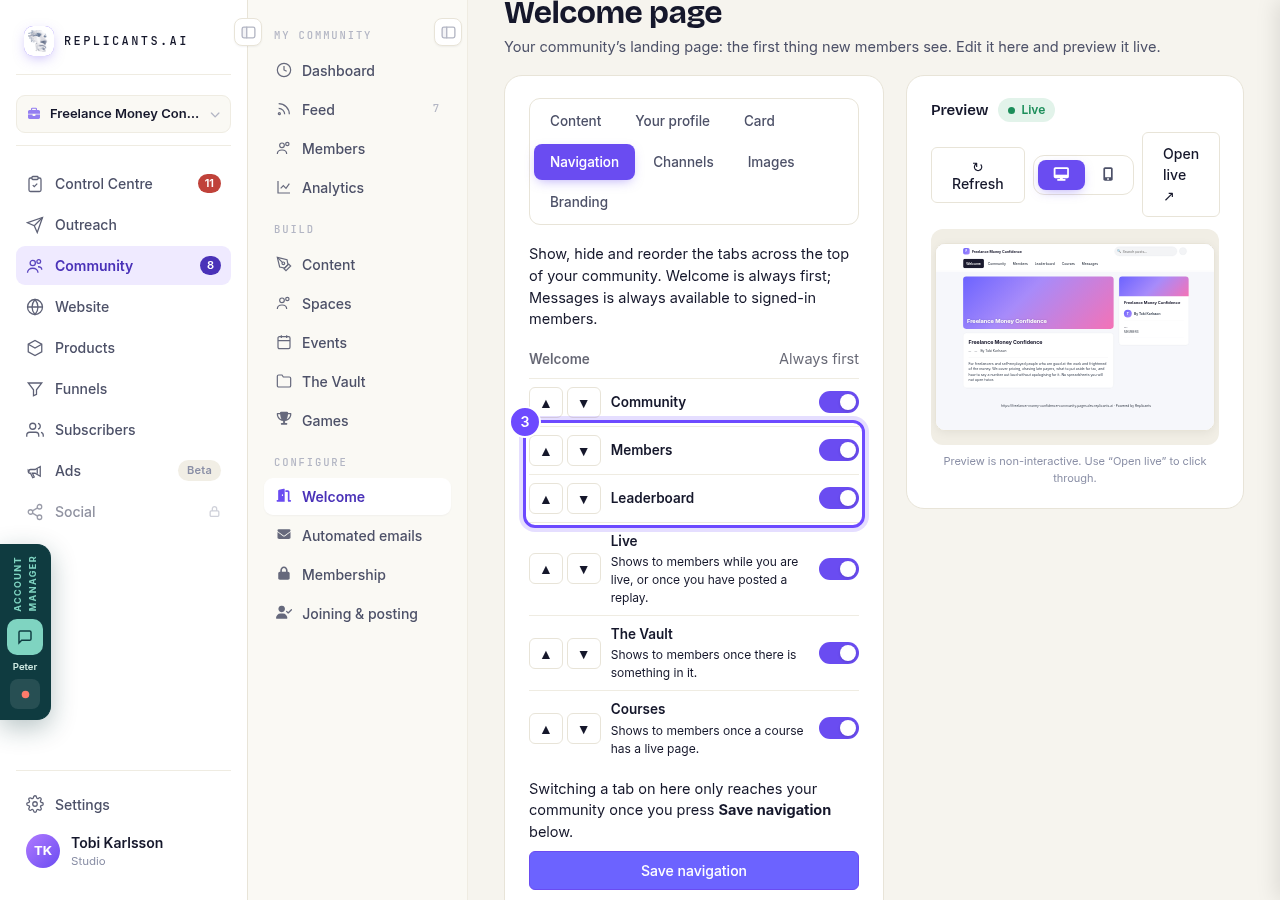Move Live tab down
Screen dimensions: 1280x900
584,569
